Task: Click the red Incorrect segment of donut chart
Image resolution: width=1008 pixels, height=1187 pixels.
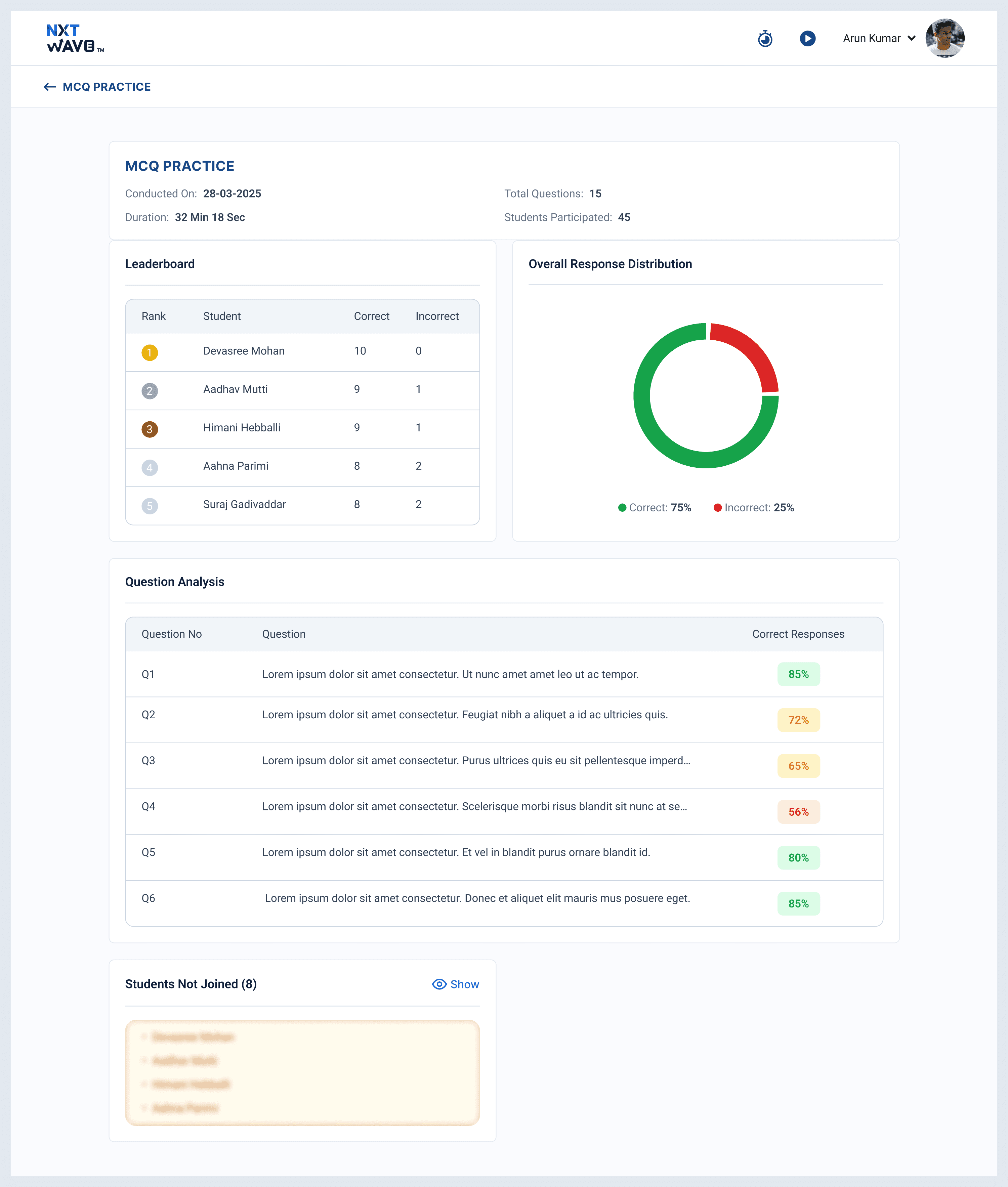Action: click(x=751, y=350)
